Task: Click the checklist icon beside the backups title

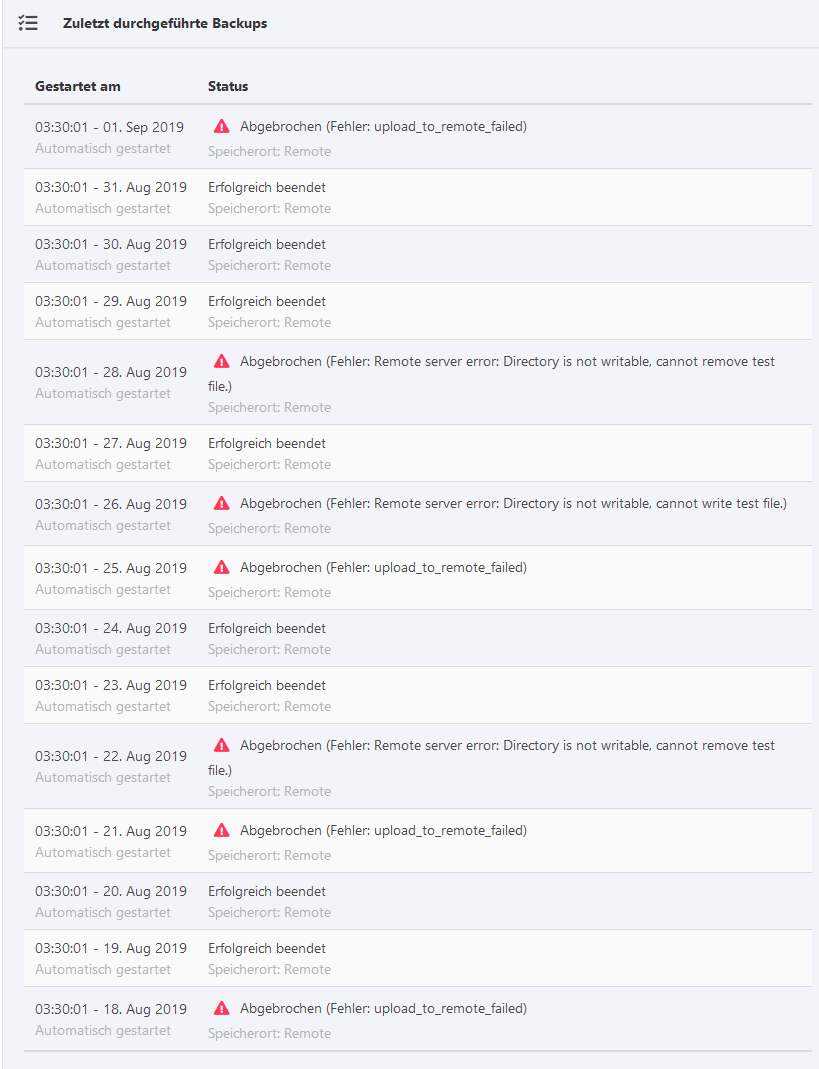Action: 28,23
